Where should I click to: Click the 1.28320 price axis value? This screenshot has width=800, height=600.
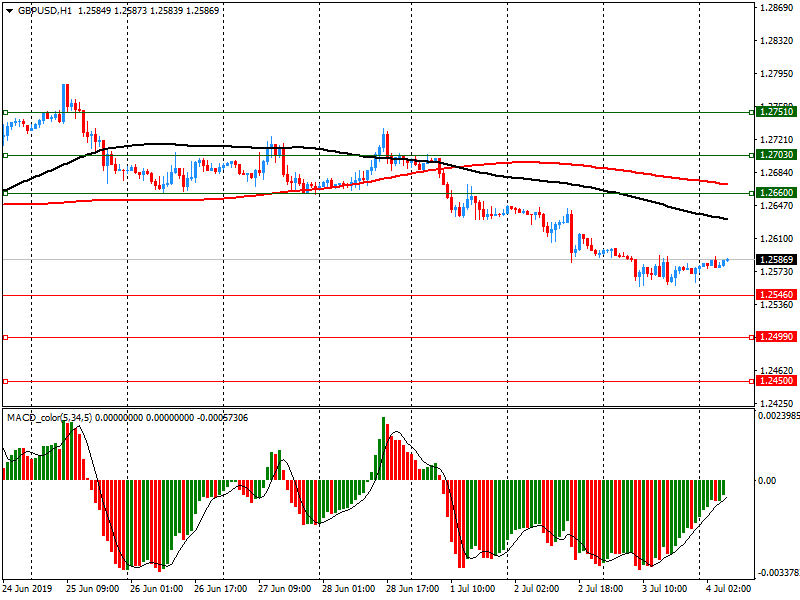(777, 41)
